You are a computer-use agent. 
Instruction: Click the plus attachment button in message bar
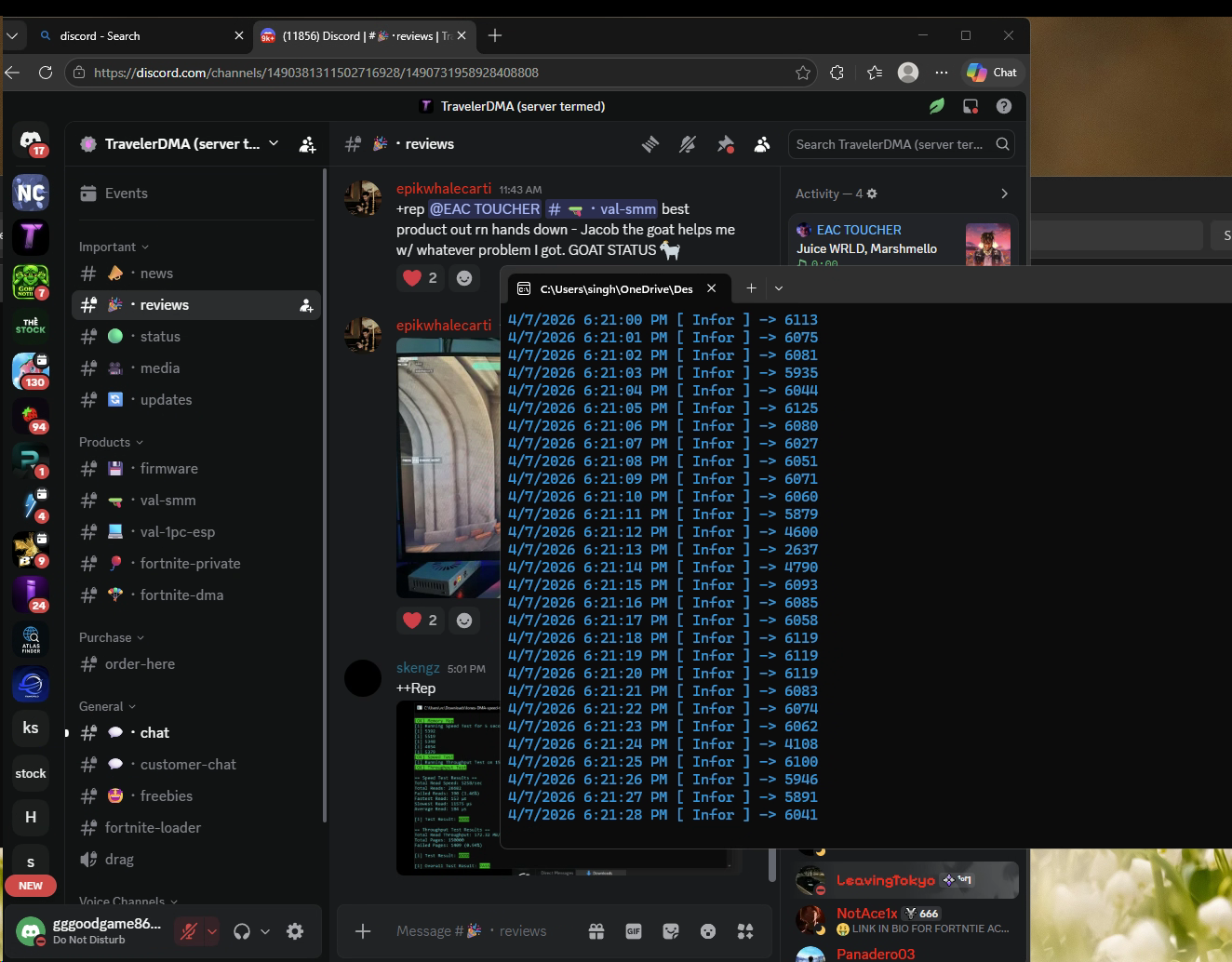[x=363, y=931]
